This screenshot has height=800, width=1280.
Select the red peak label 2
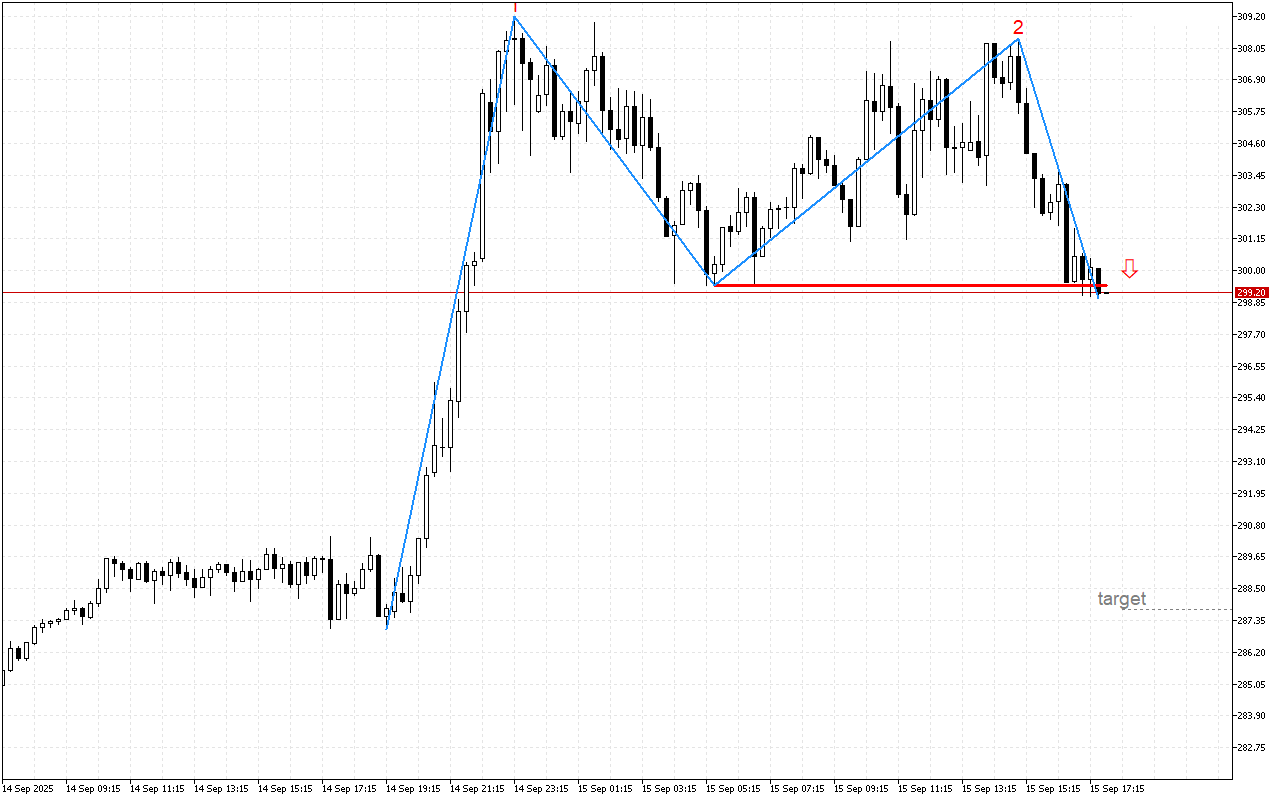pyautogui.click(x=1018, y=27)
